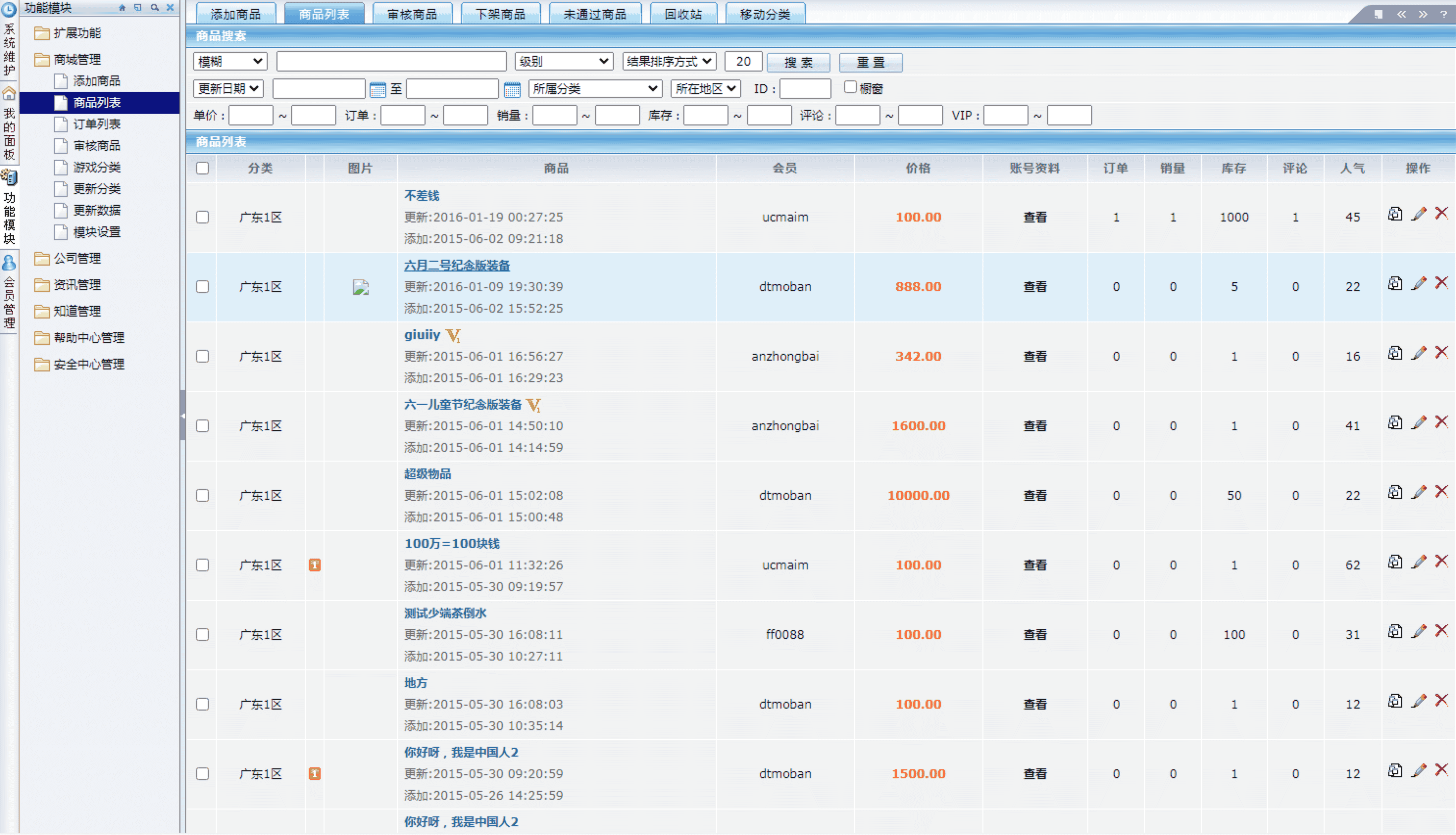Click the window icon in 功能模块 header

[x=138, y=7]
